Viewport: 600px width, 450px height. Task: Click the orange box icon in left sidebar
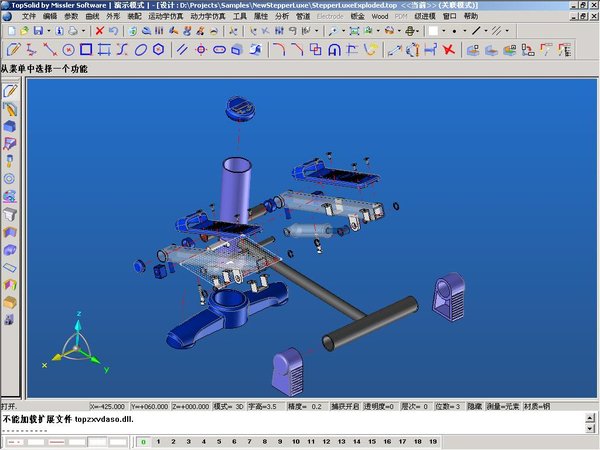click(x=10, y=302)
